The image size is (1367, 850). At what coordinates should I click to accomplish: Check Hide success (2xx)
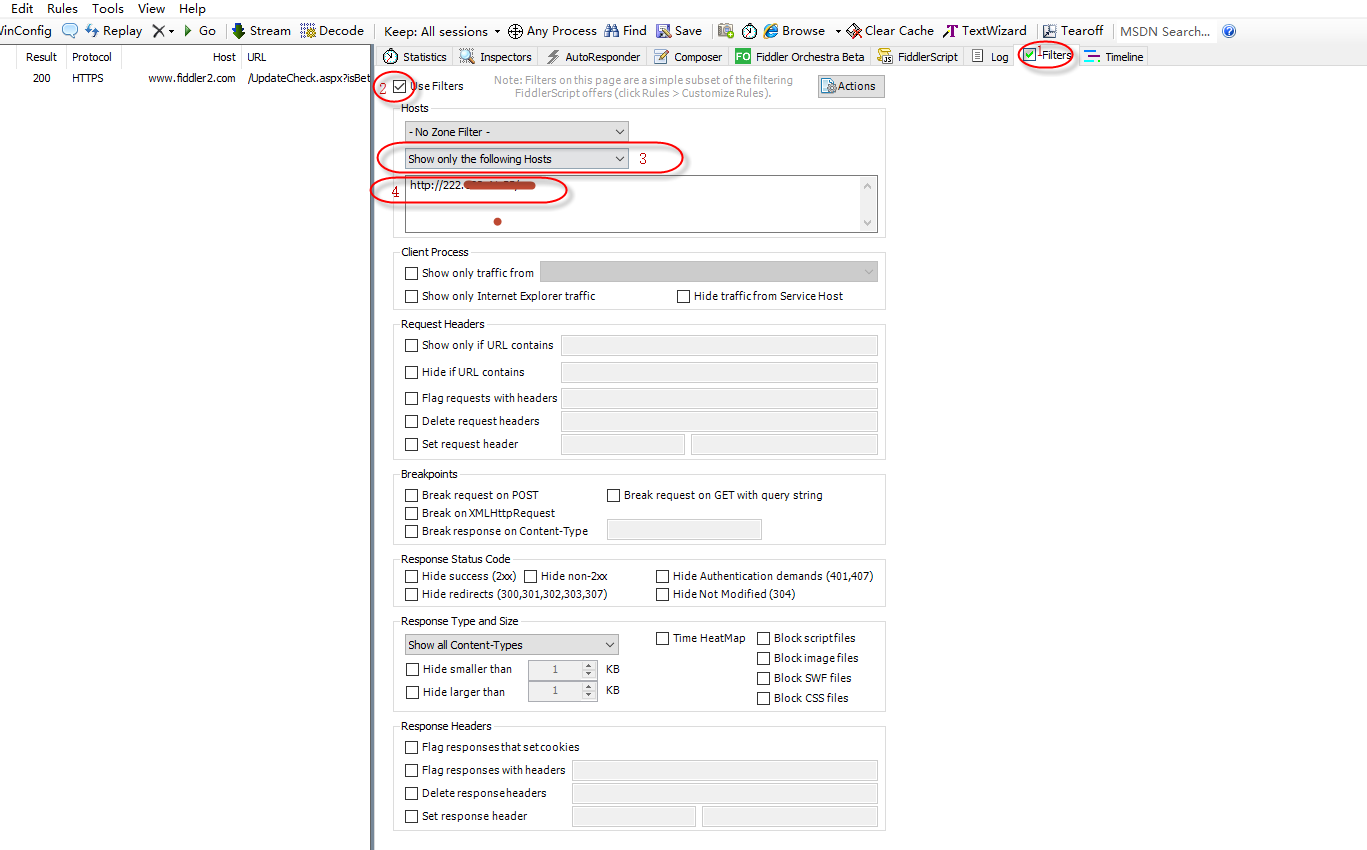click(411, 577)
